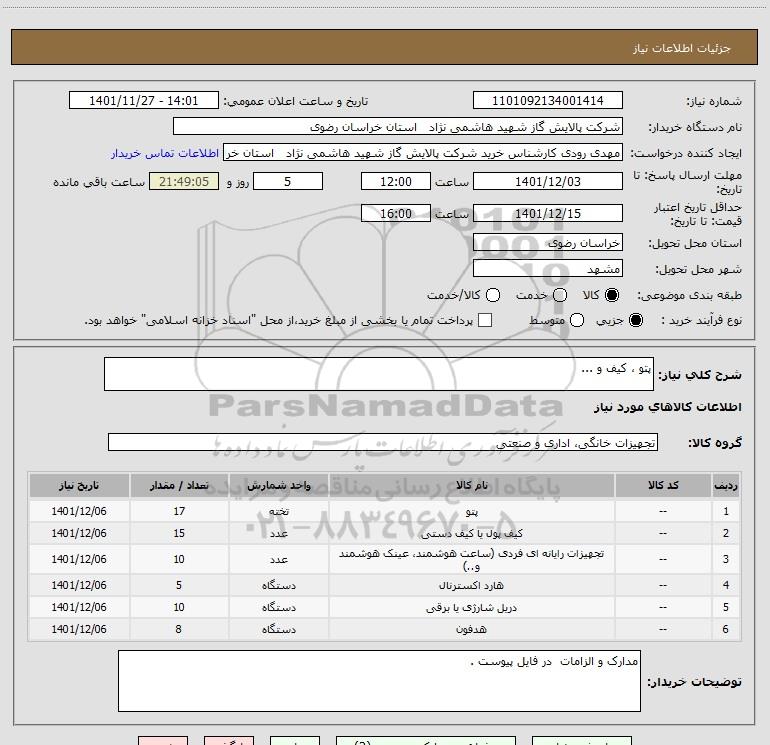Click the price validity time 16:00
The width and height of the screenshot is (770, 745).
[x=396, y=213]
